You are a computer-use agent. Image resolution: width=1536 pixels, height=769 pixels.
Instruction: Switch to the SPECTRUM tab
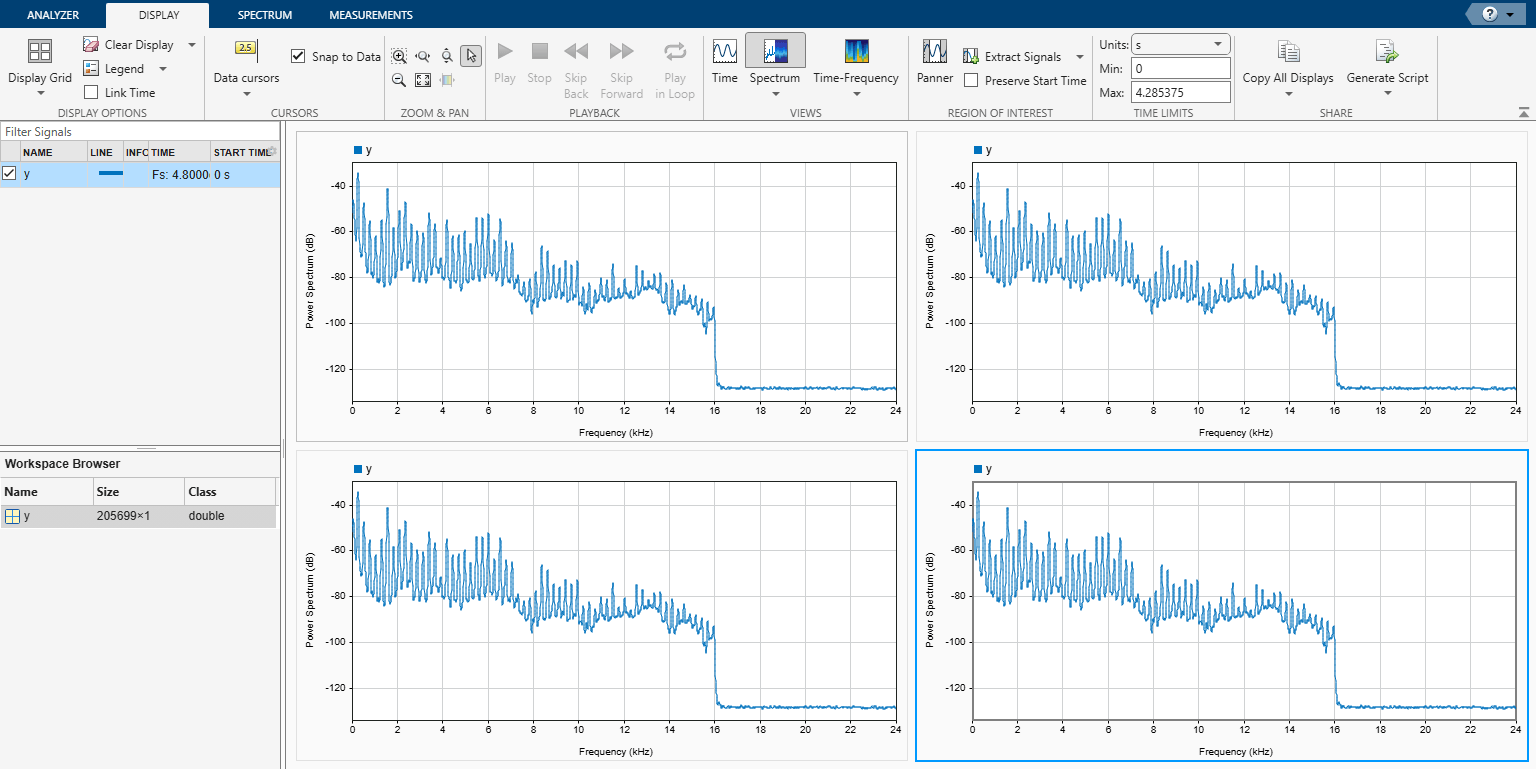pos(265,15)
